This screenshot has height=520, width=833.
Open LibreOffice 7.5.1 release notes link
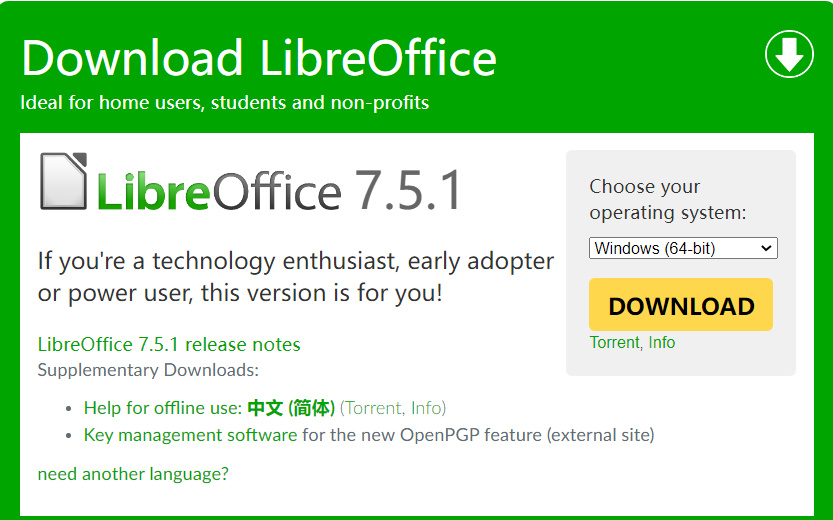coord(169,345)
